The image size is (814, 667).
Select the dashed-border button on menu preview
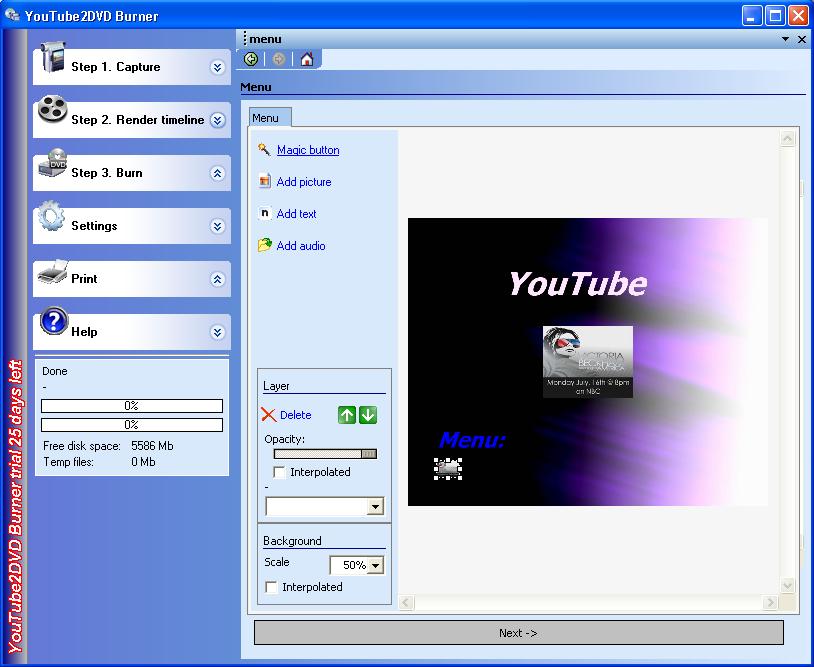(448, 469)
